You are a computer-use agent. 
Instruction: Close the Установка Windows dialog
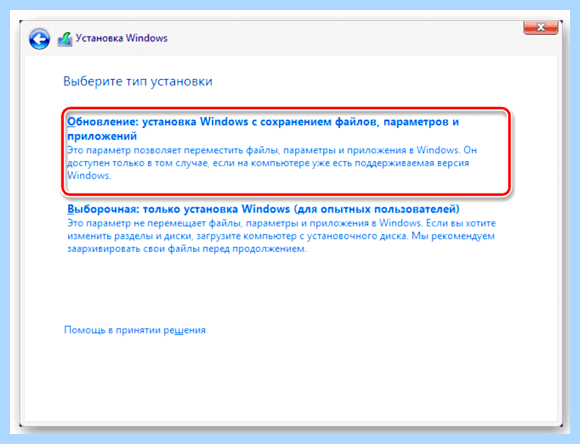540,28
